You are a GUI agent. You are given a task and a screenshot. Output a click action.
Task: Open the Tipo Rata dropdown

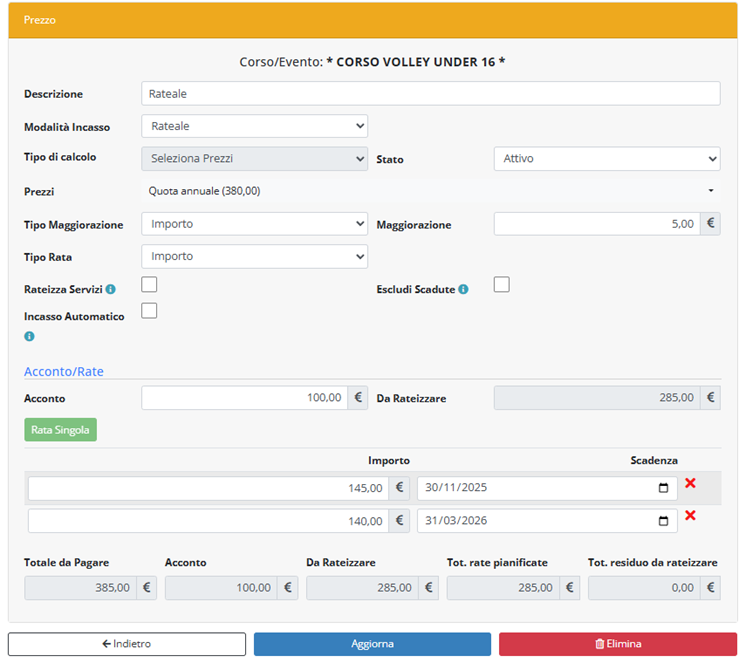point(254,256)
